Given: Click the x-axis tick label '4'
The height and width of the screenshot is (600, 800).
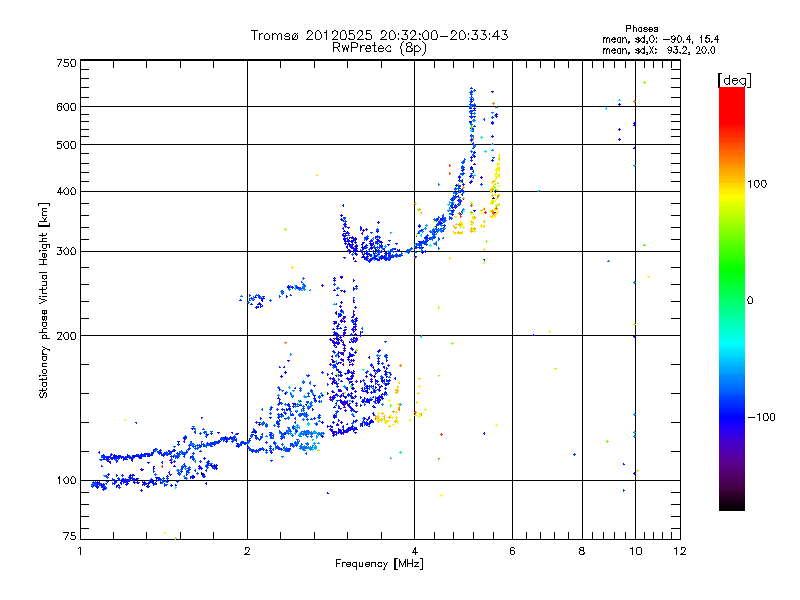Looking at the screenshot, I should point(414,551).
